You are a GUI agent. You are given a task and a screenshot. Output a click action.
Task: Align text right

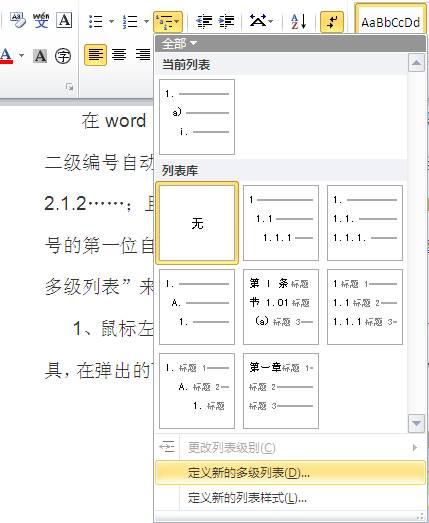(x=143, y=55)
